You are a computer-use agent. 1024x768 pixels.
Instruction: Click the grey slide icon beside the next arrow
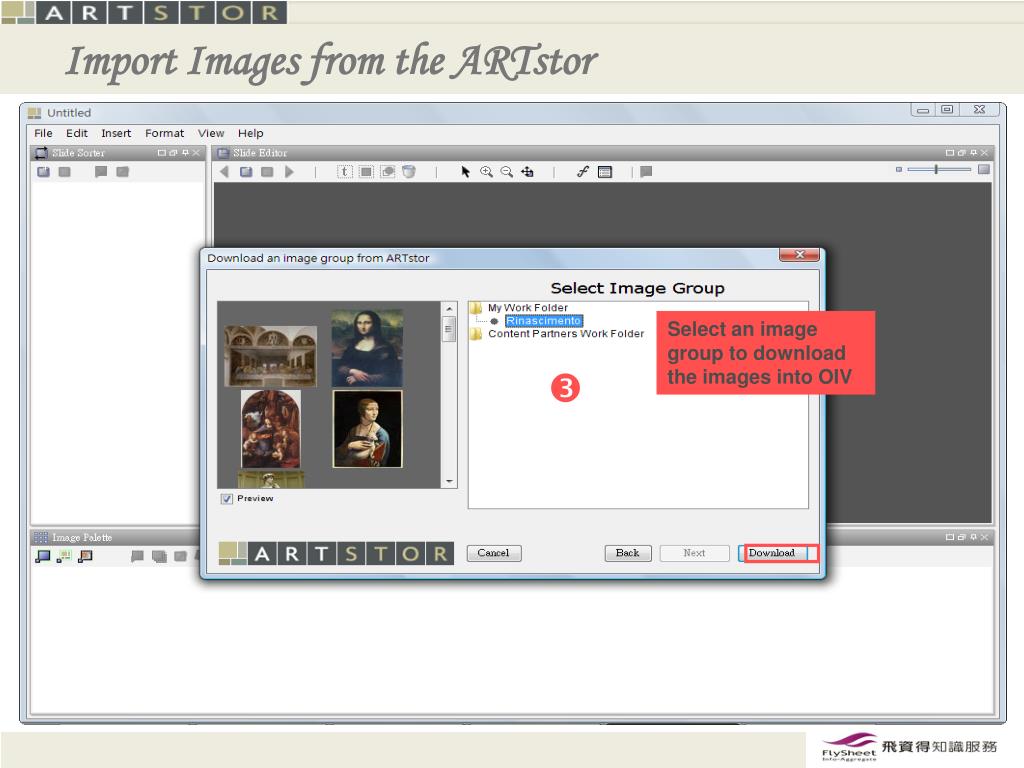(267, 172)
